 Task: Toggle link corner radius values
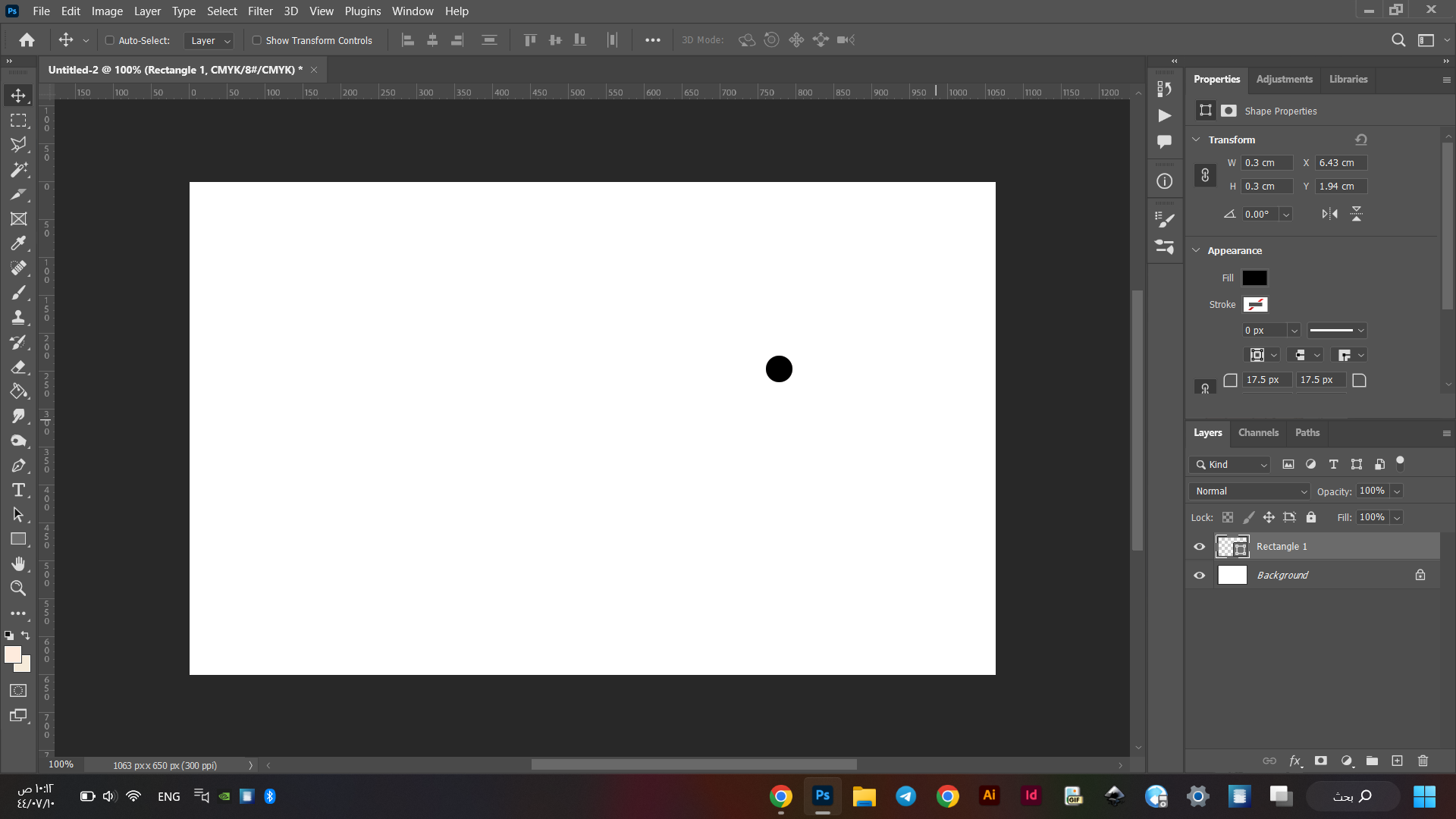coord(1205,388)
